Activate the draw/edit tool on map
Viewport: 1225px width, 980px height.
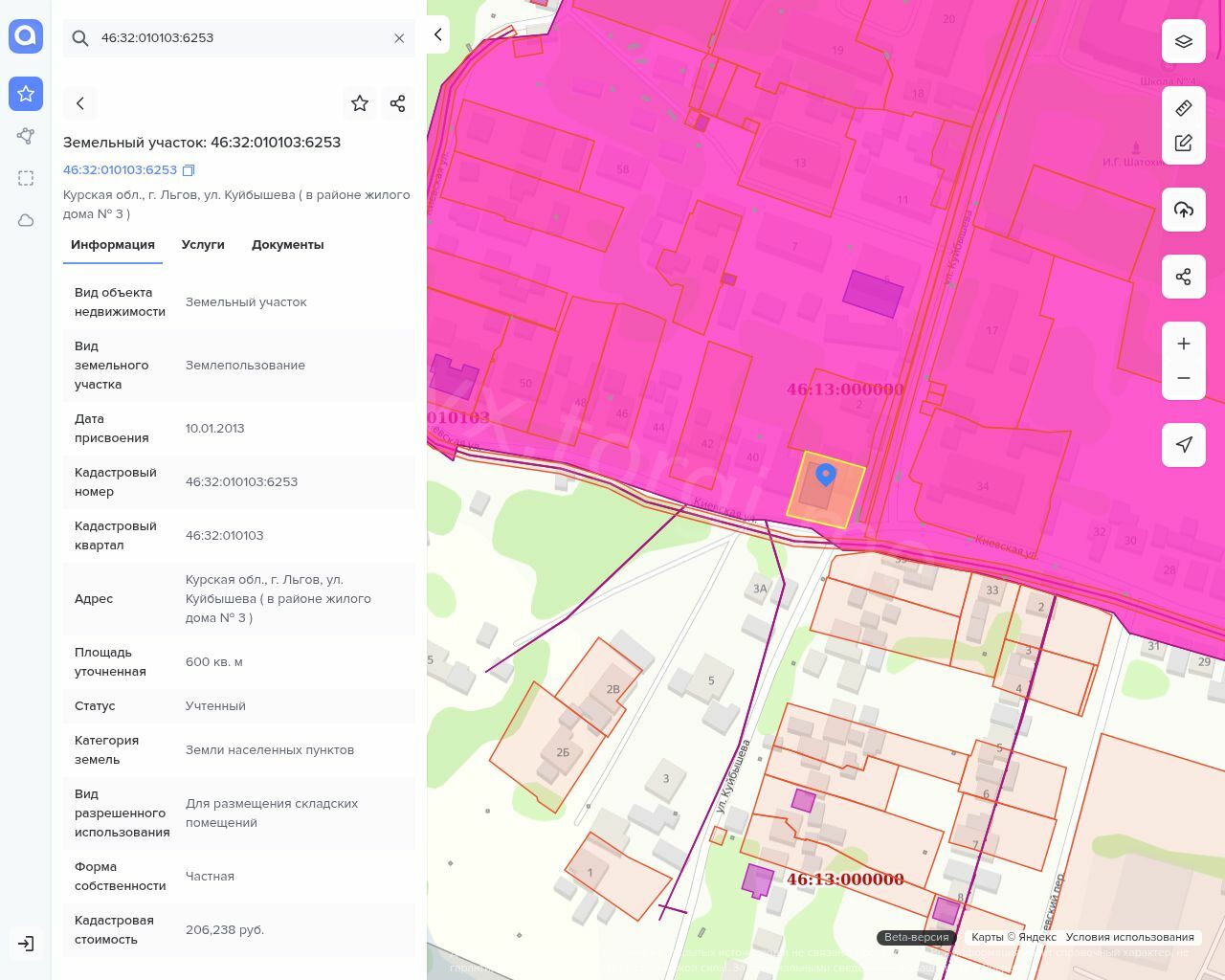coord(1183,143)
